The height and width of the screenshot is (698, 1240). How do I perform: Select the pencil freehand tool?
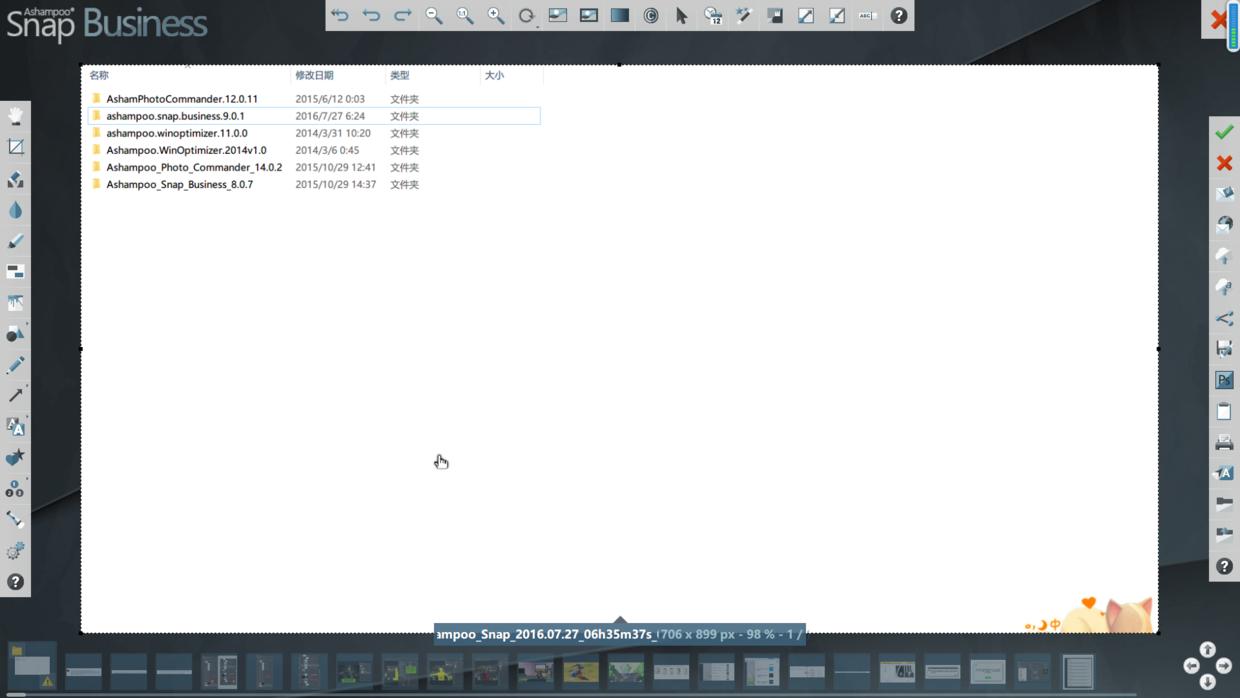(15, 365)
